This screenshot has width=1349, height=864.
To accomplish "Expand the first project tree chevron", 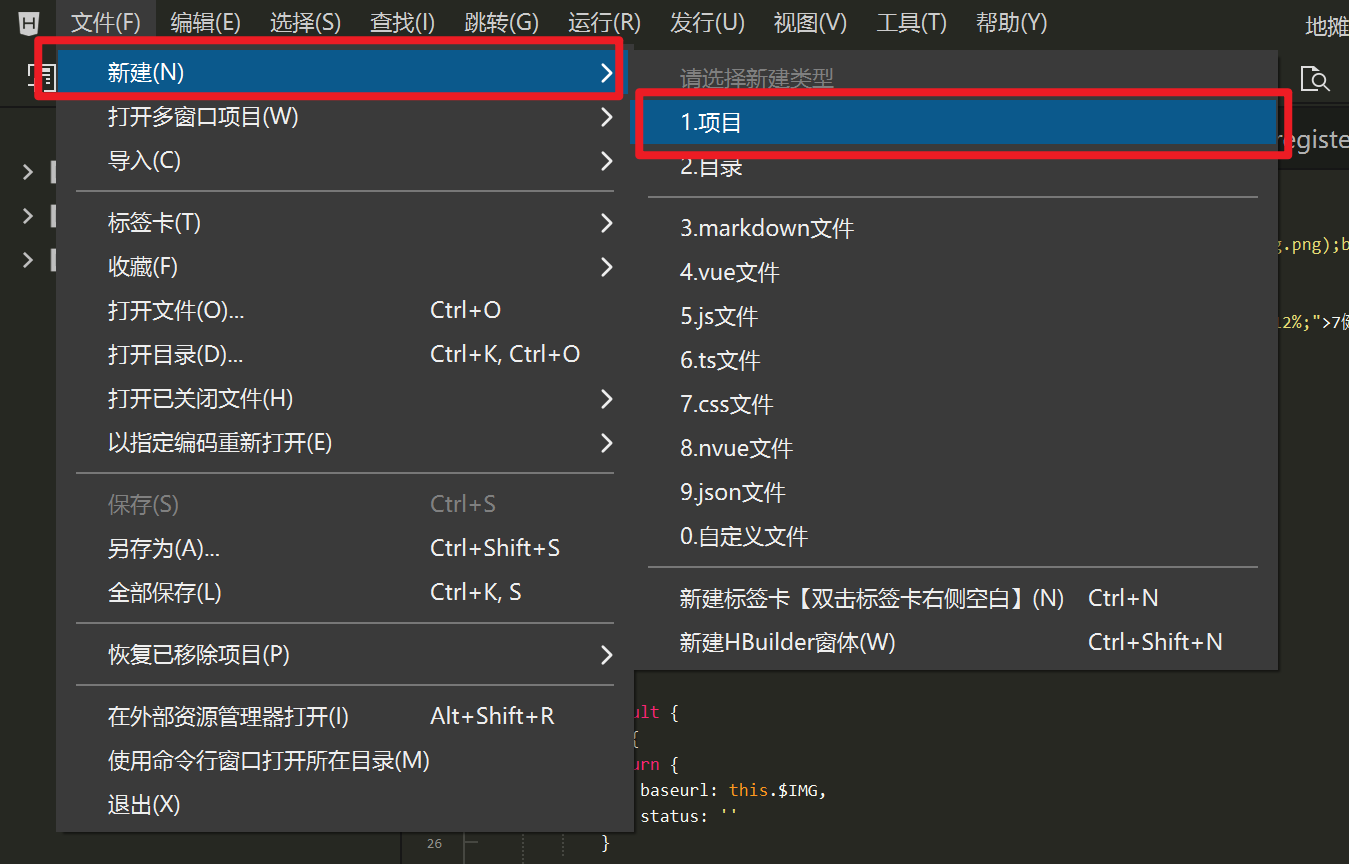I will (x=27, y=172).
